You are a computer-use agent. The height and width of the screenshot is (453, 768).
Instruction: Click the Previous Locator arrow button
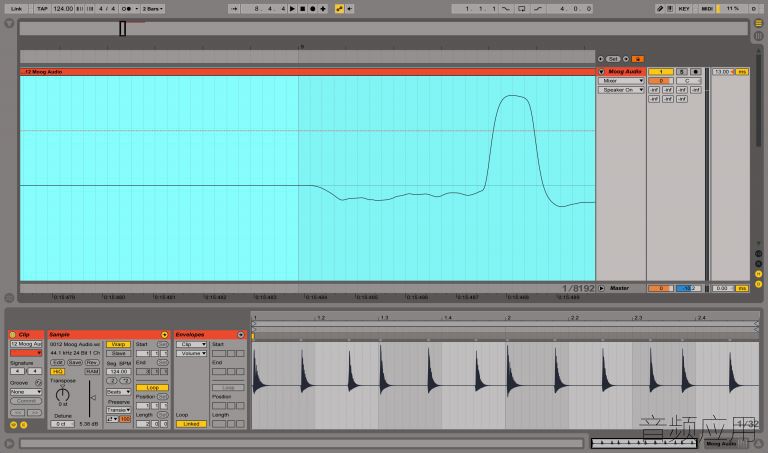[x=601, y=59]
